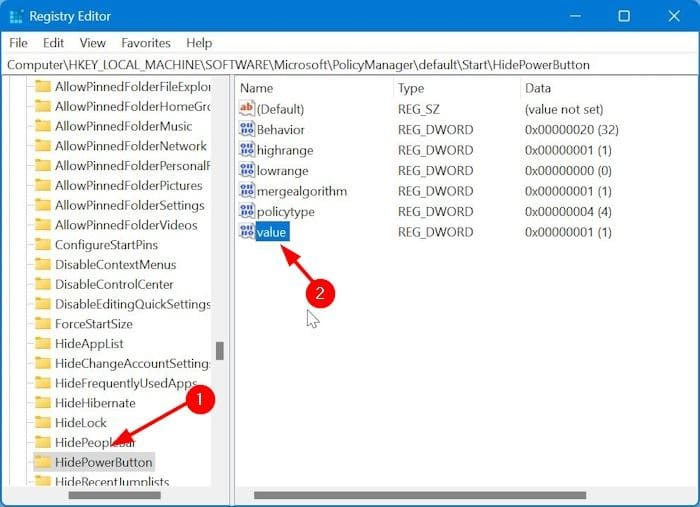Open the File menu
Viewport: 700px width, 507px height.
[18, 43]
